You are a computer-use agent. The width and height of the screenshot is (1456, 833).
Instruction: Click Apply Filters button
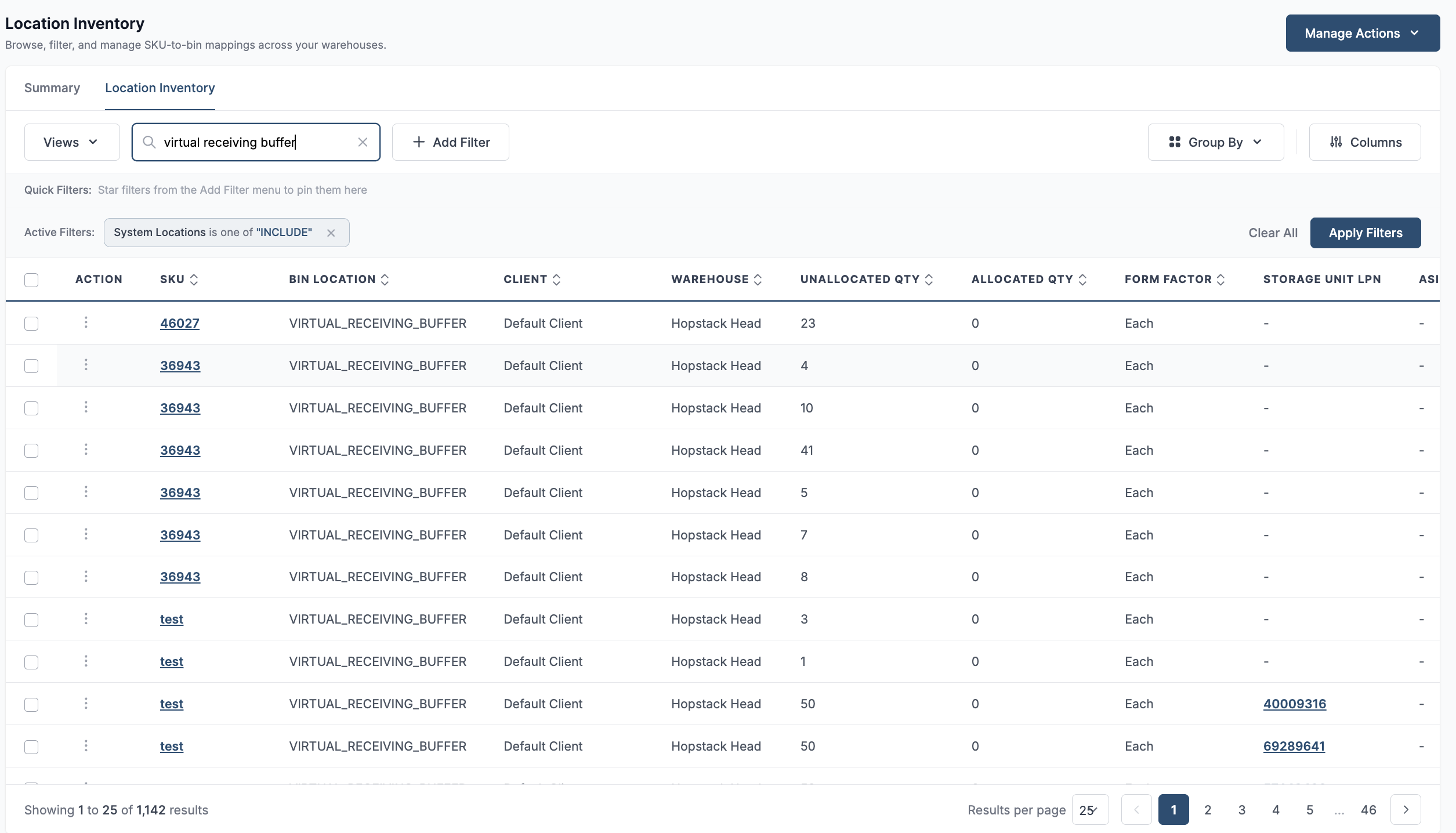(1366, 233)
